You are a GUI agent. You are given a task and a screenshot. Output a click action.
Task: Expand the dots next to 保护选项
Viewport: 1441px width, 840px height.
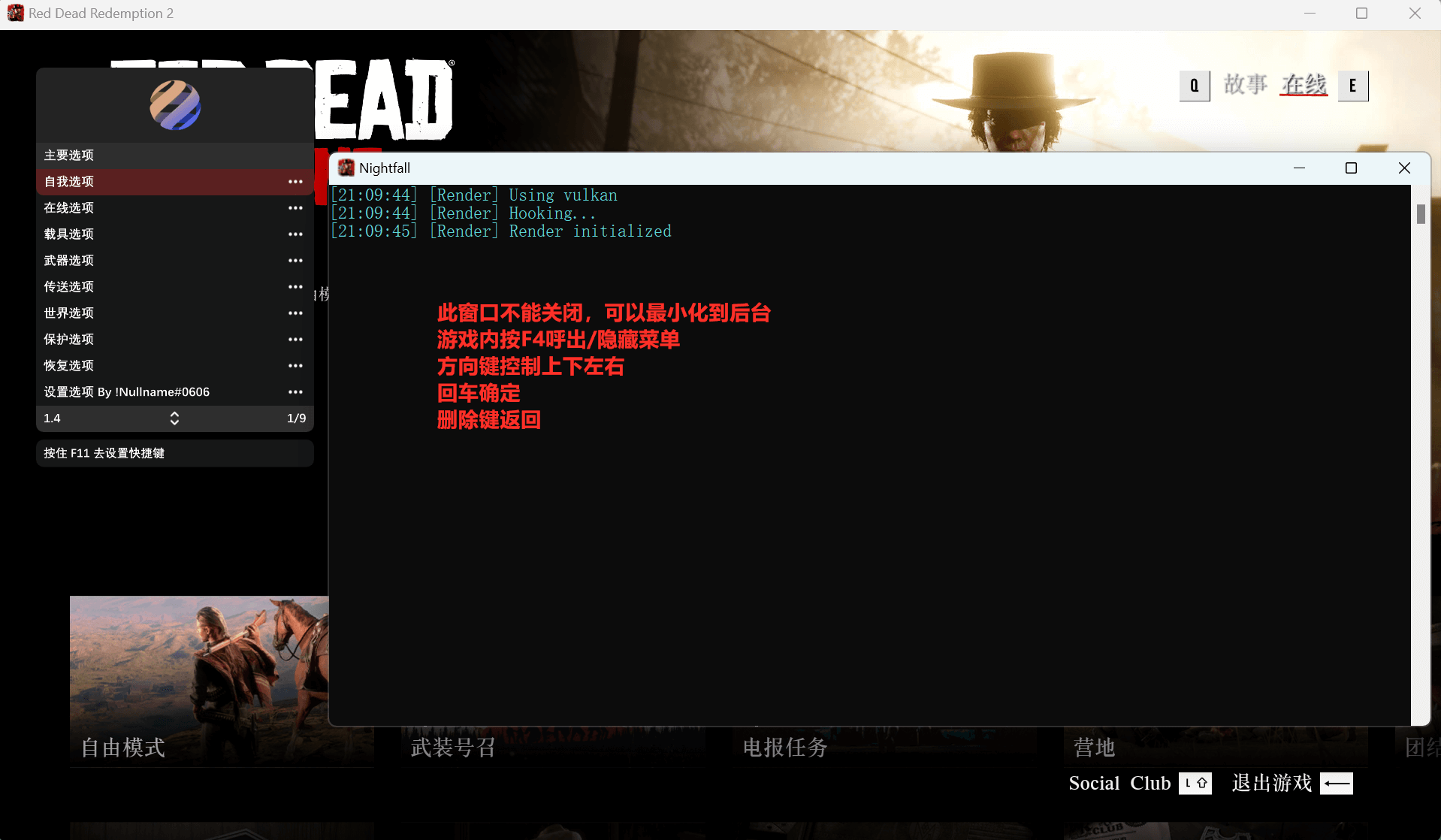click(x=295, y=340)
